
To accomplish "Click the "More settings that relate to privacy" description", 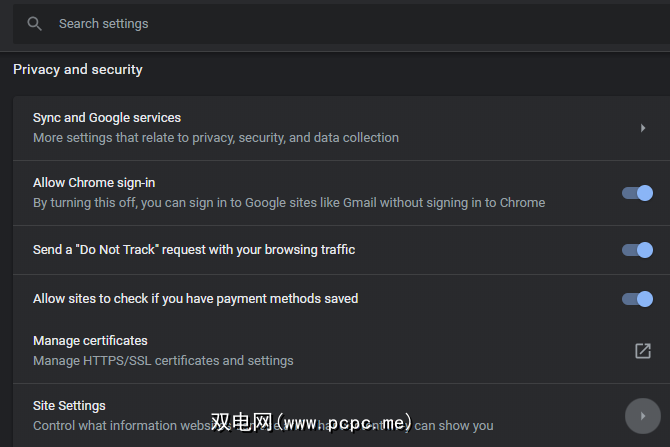I will (x=216, y=138).
